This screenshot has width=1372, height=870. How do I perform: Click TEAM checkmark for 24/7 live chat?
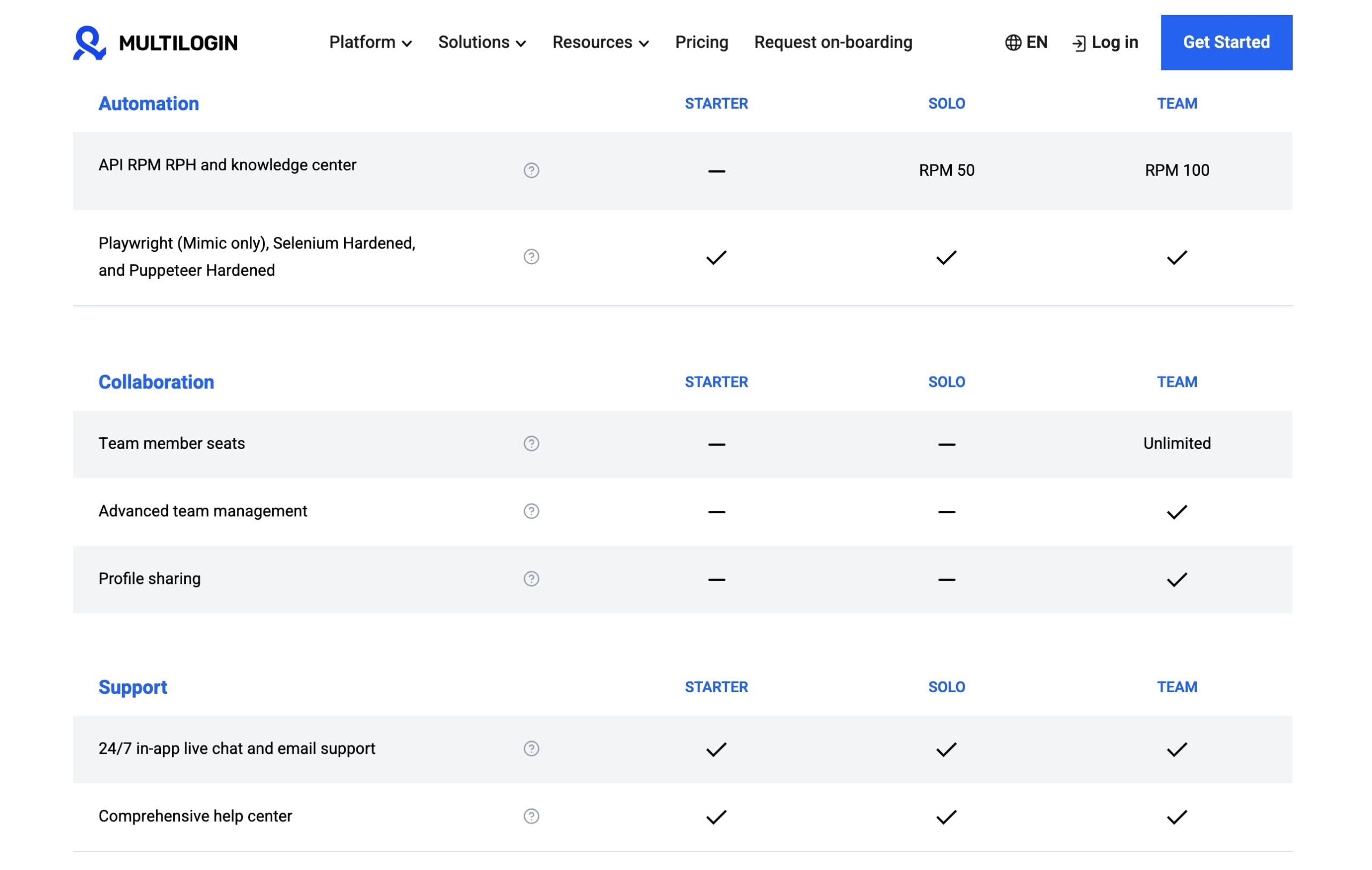1176,749
